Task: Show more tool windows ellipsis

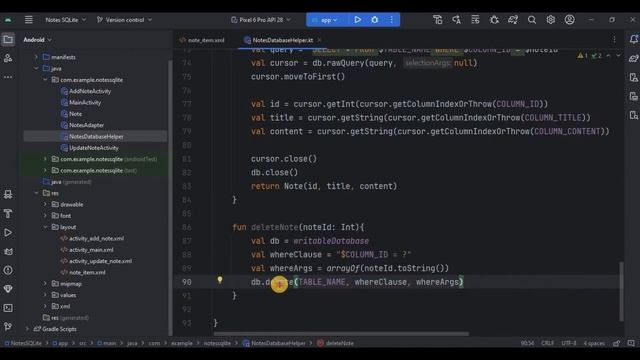Action: tap(8, 77)
